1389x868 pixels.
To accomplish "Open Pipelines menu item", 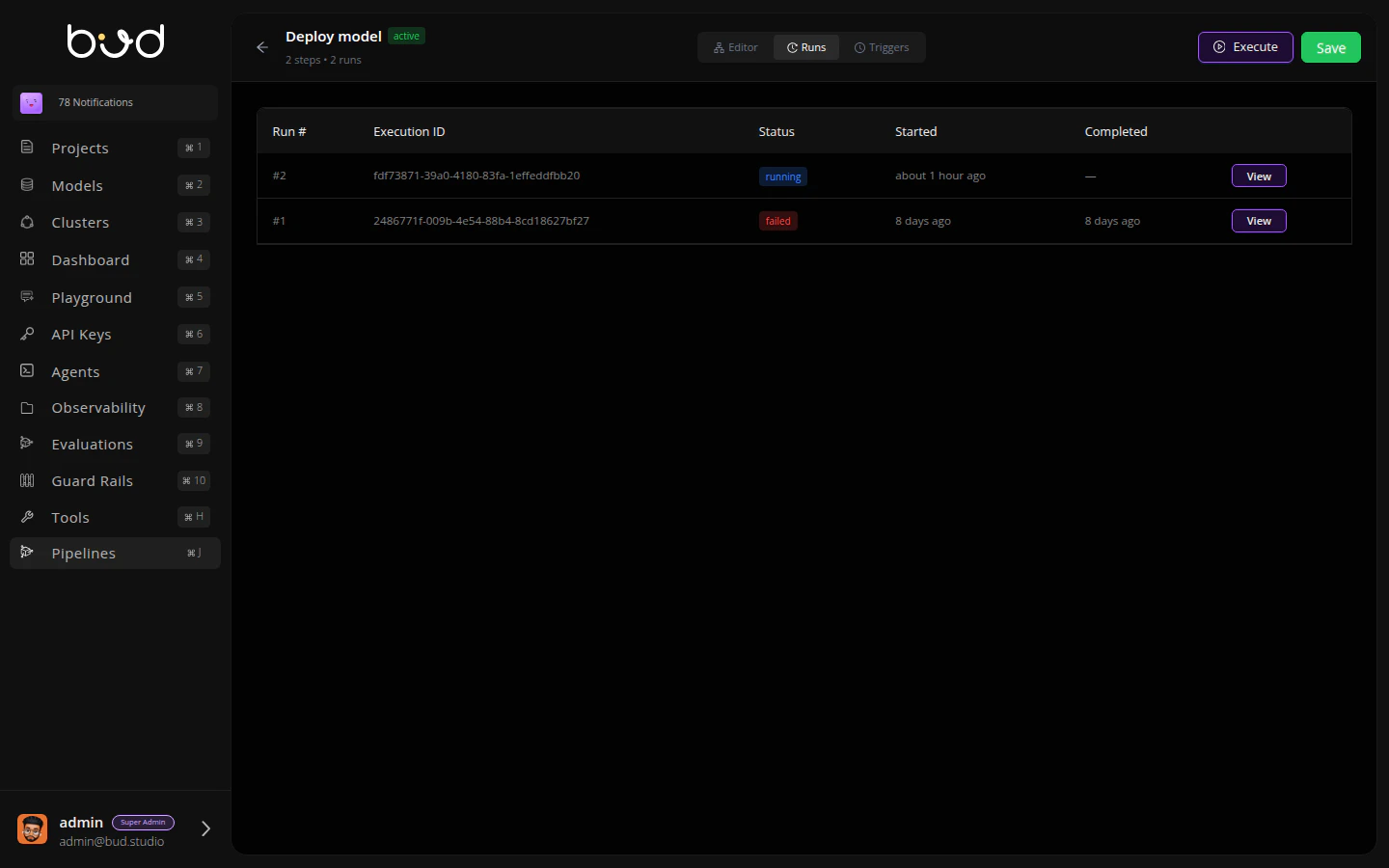I will click(115, 553).
